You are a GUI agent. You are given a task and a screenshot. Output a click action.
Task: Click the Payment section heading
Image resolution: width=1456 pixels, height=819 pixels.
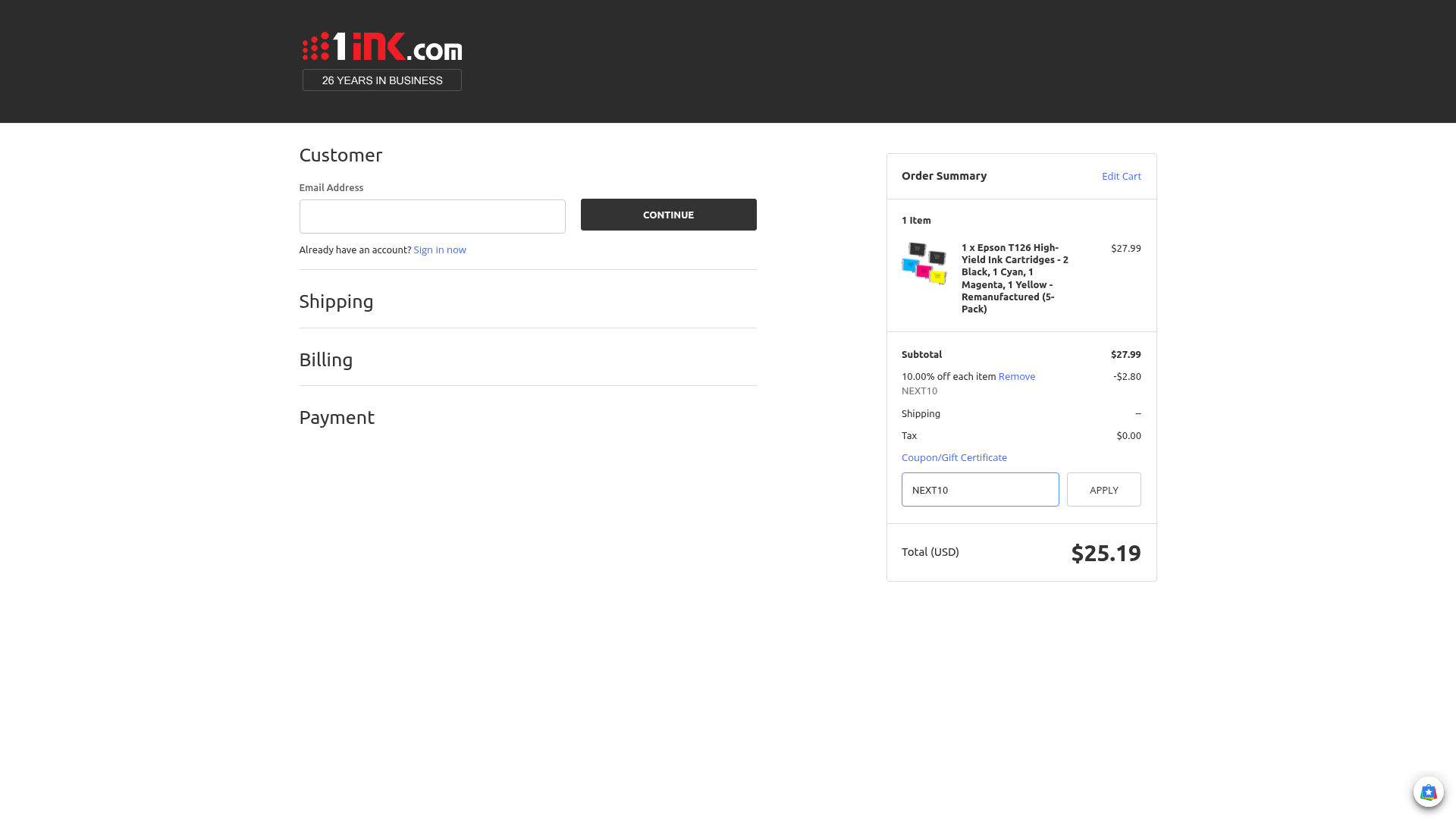pos(337,418)
